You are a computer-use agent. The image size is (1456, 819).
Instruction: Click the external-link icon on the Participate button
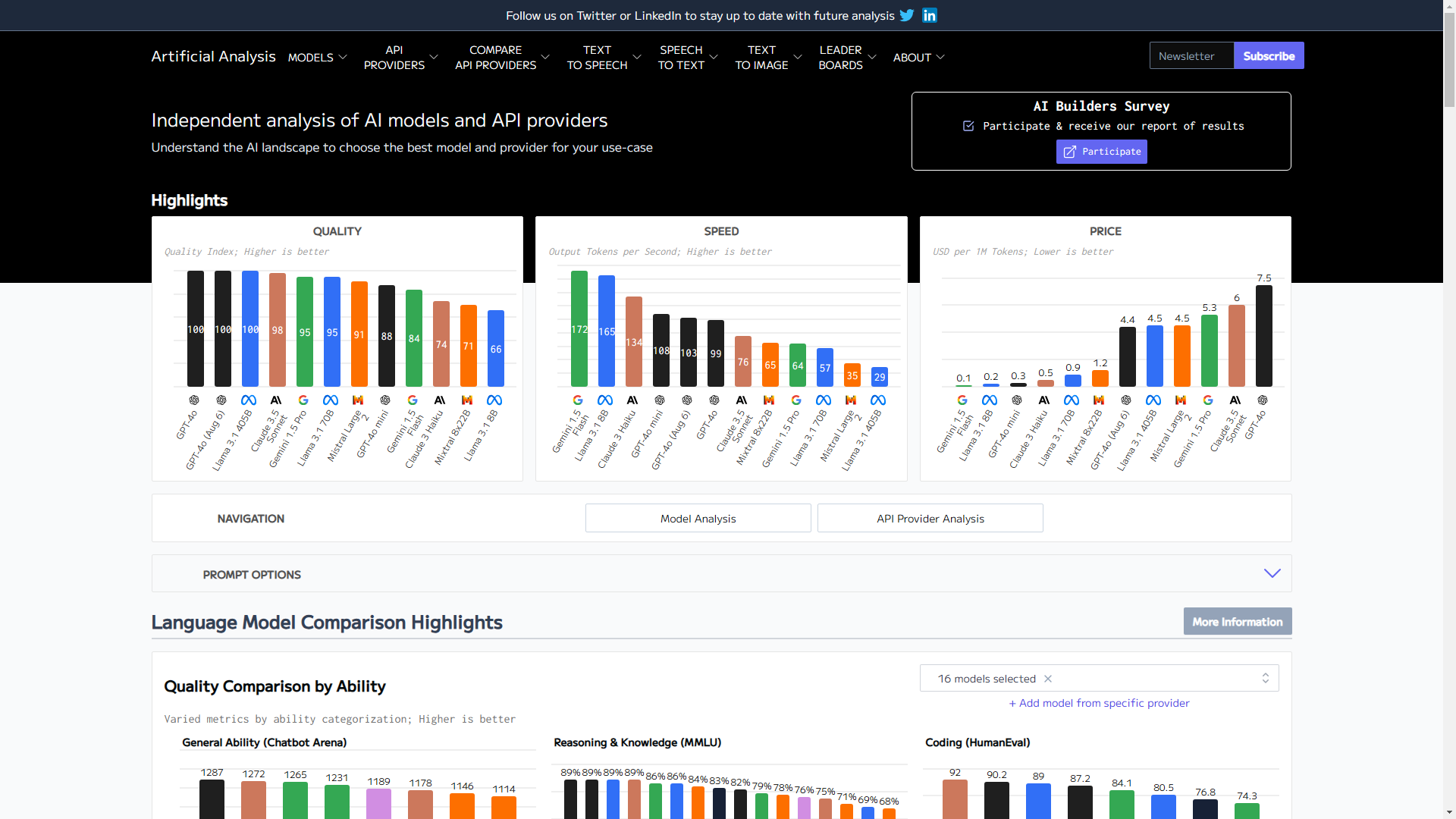(1069, 152)
